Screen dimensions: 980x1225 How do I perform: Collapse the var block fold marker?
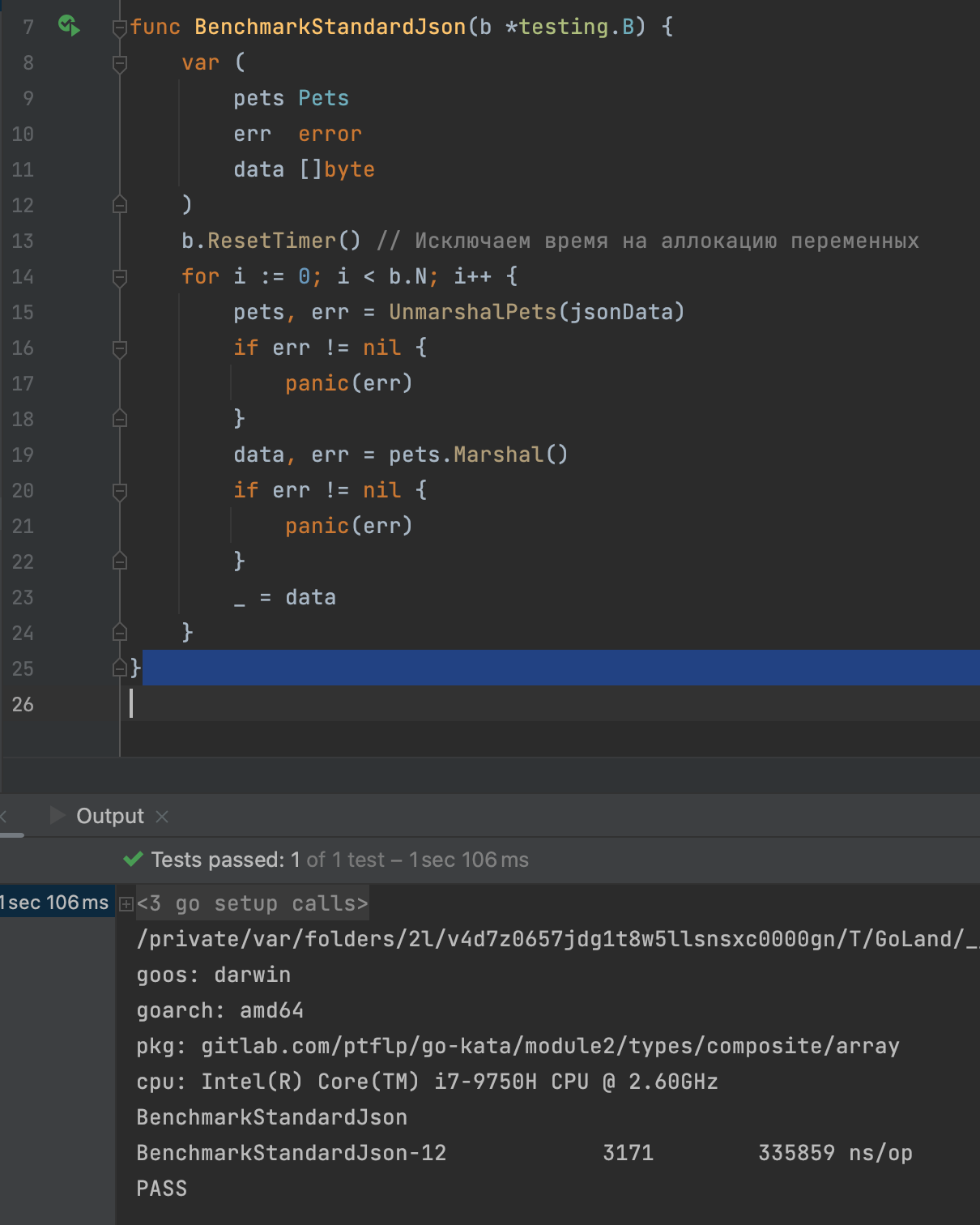120,63
